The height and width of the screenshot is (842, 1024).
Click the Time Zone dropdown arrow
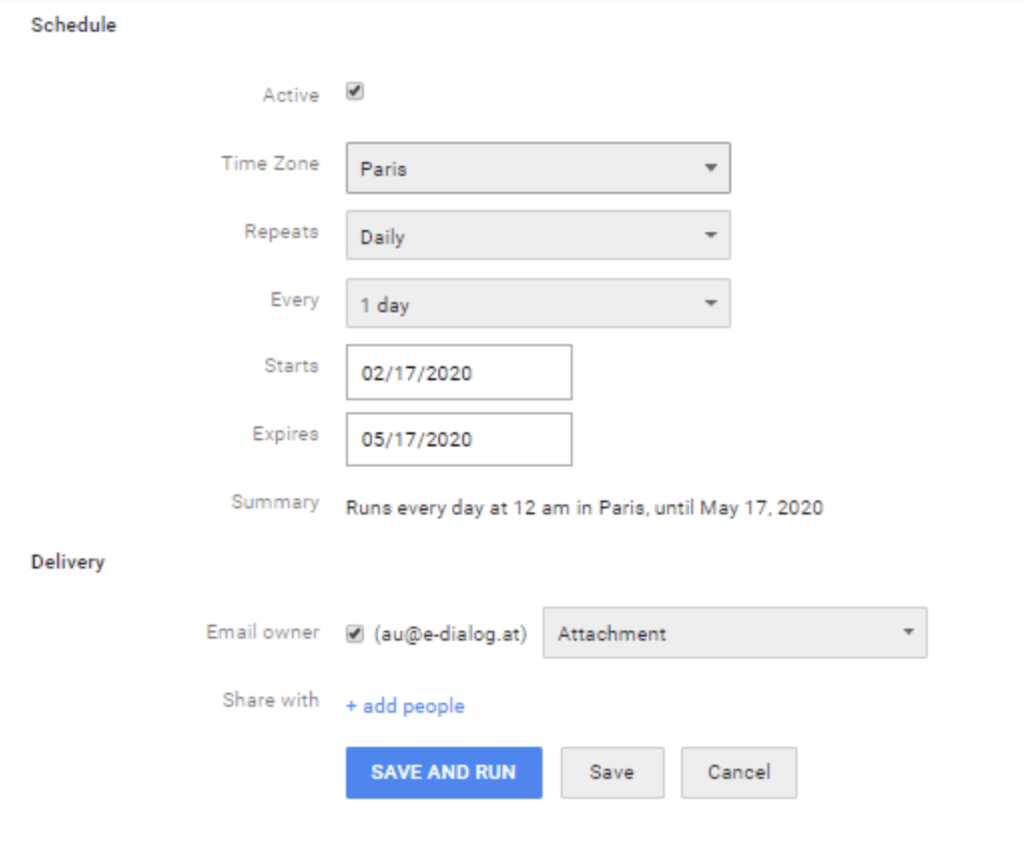[x=711, y=167]
